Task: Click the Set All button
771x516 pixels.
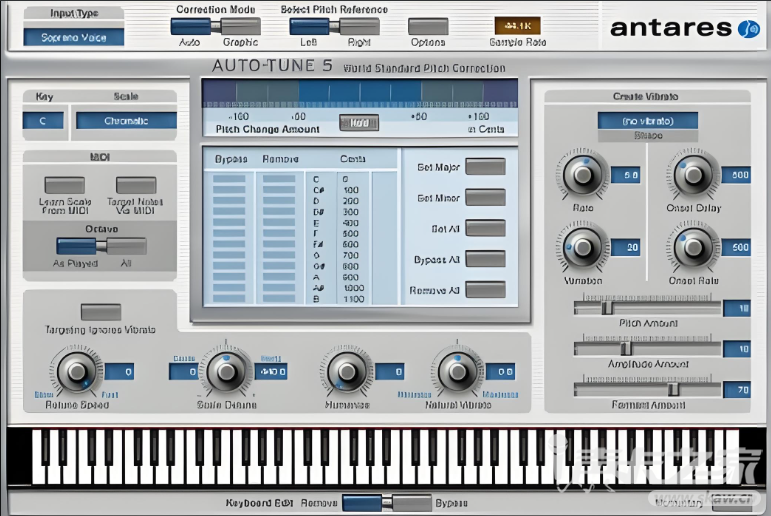Action: 485,228
